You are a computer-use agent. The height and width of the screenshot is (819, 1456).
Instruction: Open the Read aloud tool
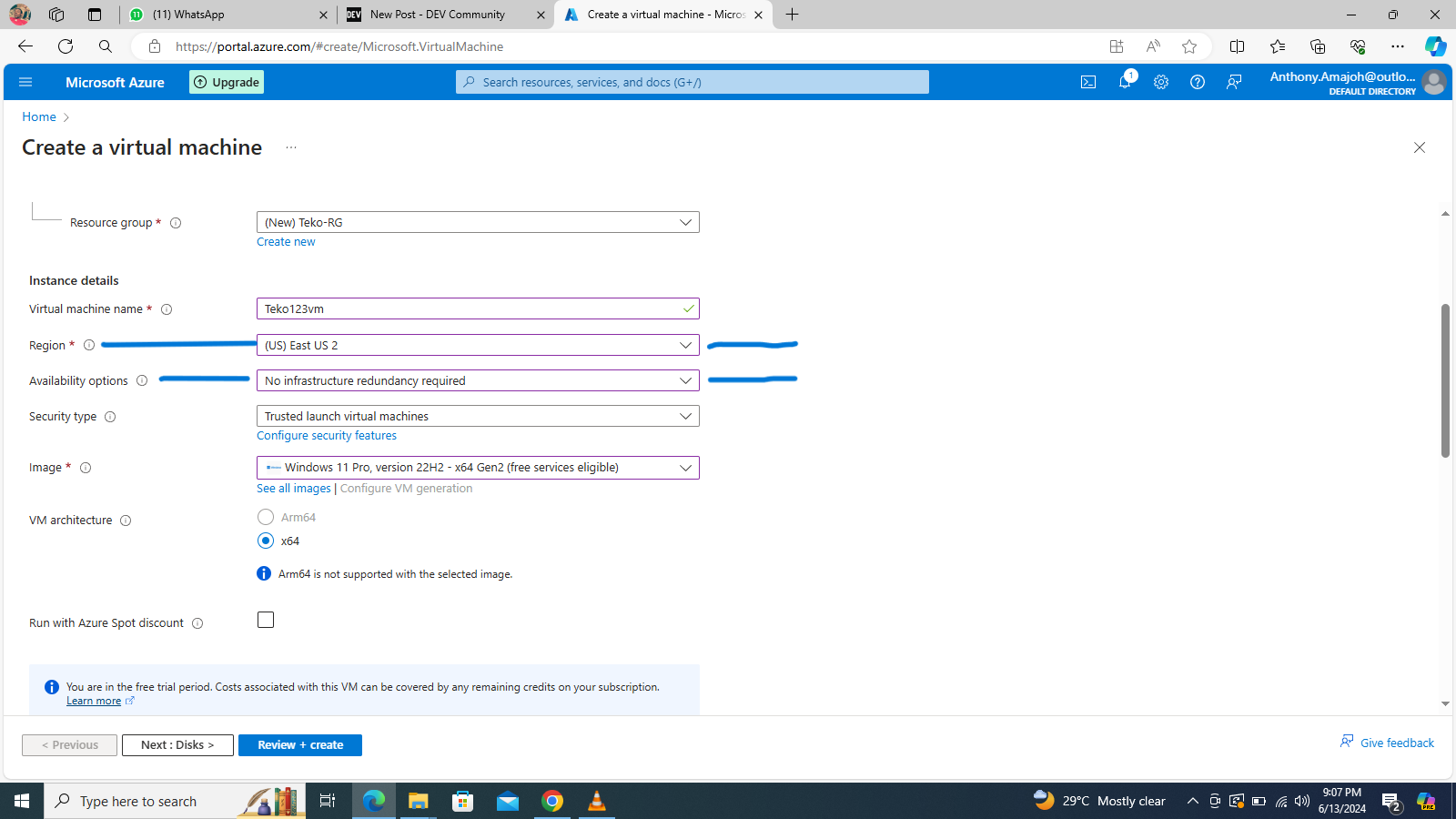tap(1153, 46)
